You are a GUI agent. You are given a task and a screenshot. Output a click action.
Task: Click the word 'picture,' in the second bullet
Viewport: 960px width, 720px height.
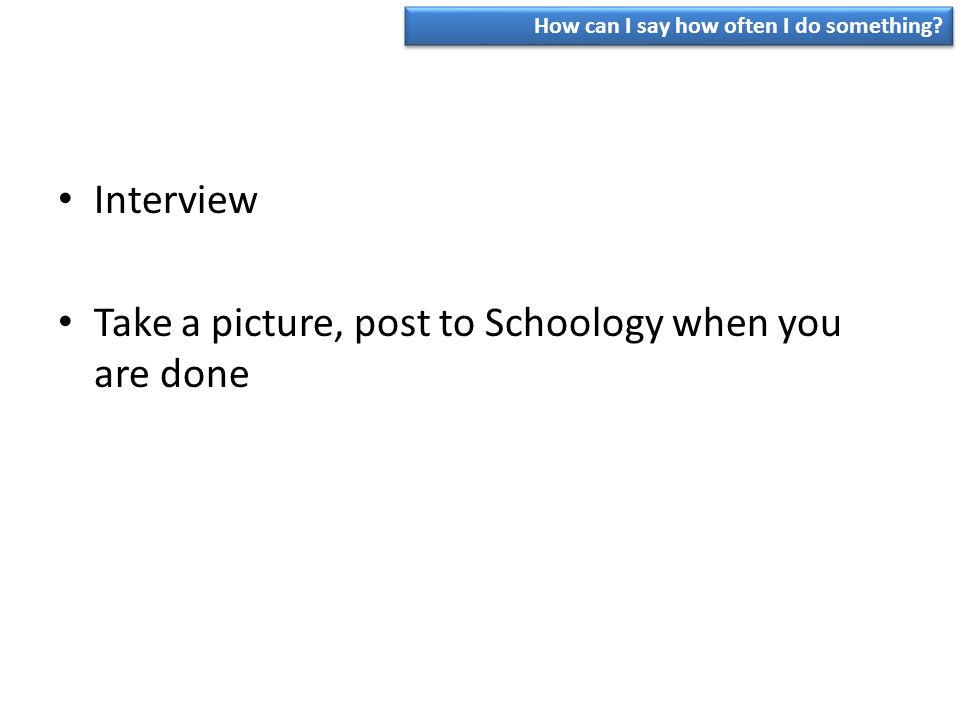pos(277,323)
